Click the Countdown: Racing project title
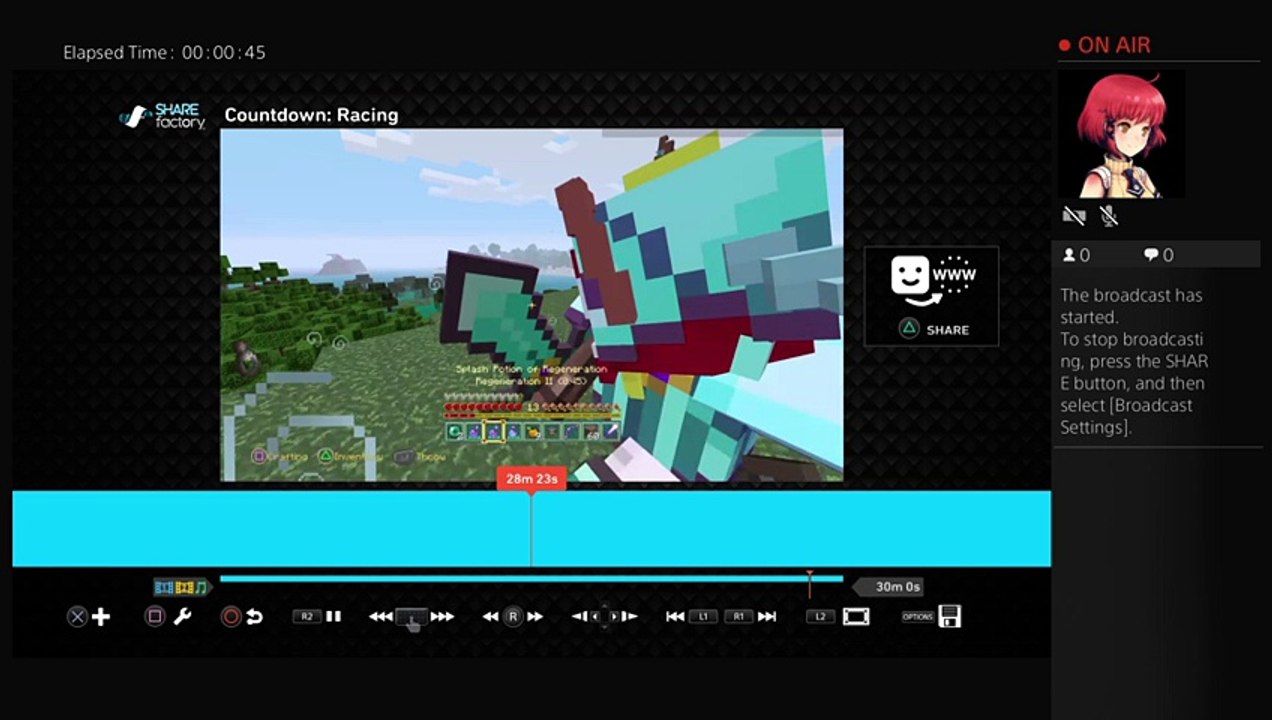 click(311, 115)
